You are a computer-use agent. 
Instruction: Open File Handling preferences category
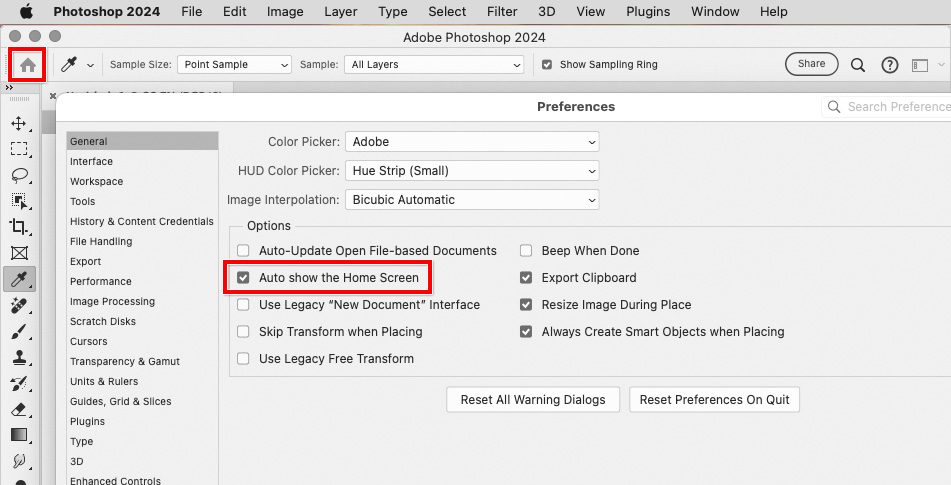click(x=101, y=241)
